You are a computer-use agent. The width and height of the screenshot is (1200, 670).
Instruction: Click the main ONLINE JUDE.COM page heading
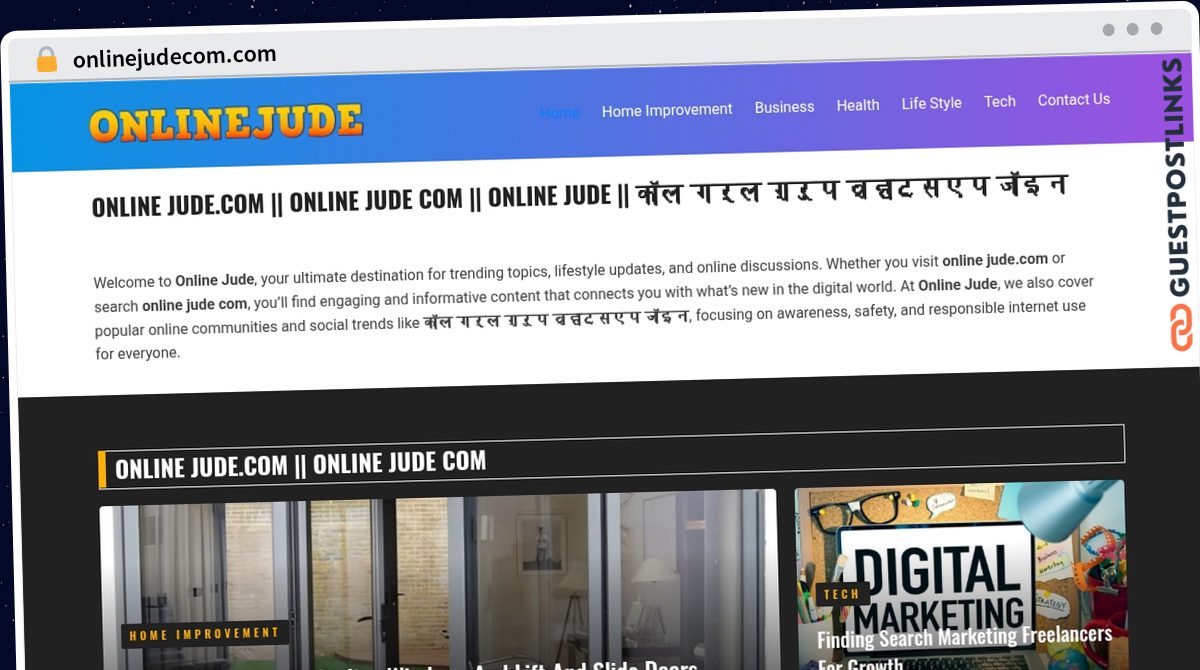[580, 195]
